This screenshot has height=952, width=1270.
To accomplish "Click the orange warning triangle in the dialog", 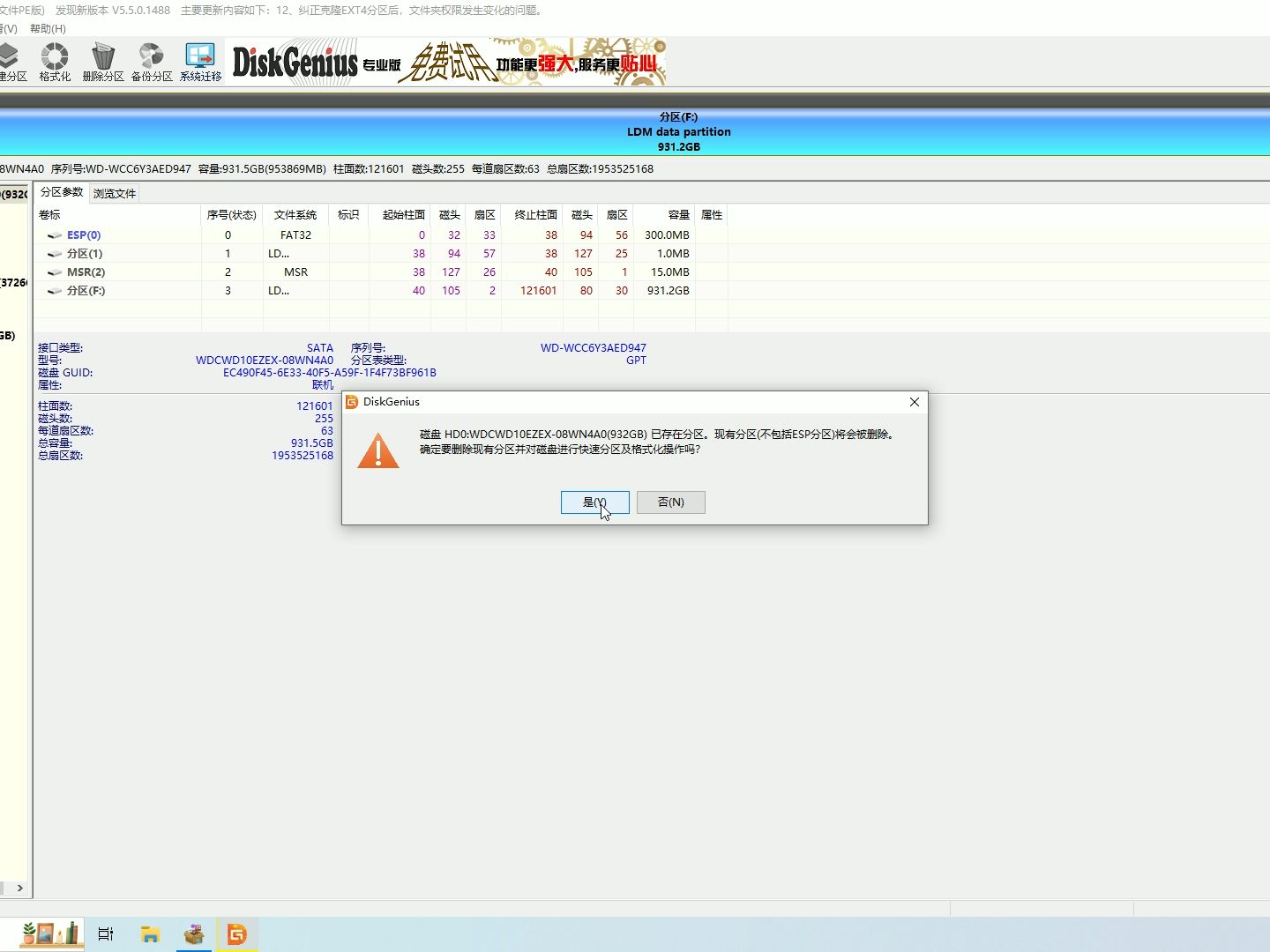I will pyautogui.click(x=378, y=450).
